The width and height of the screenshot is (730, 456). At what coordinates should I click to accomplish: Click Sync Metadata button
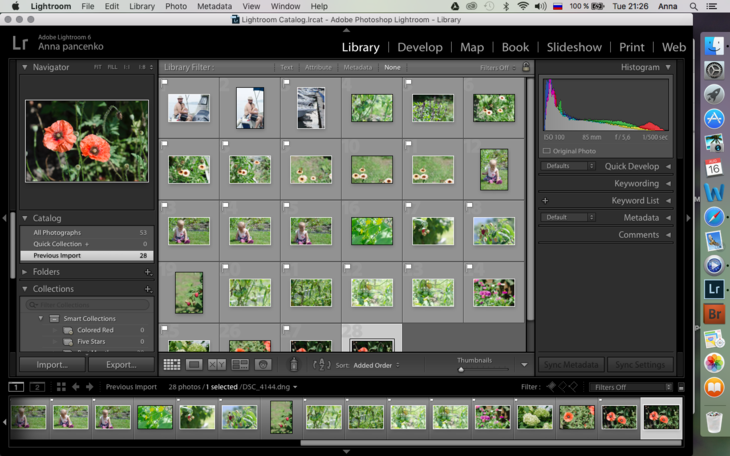pyautogui.click(x=571, y=365)
